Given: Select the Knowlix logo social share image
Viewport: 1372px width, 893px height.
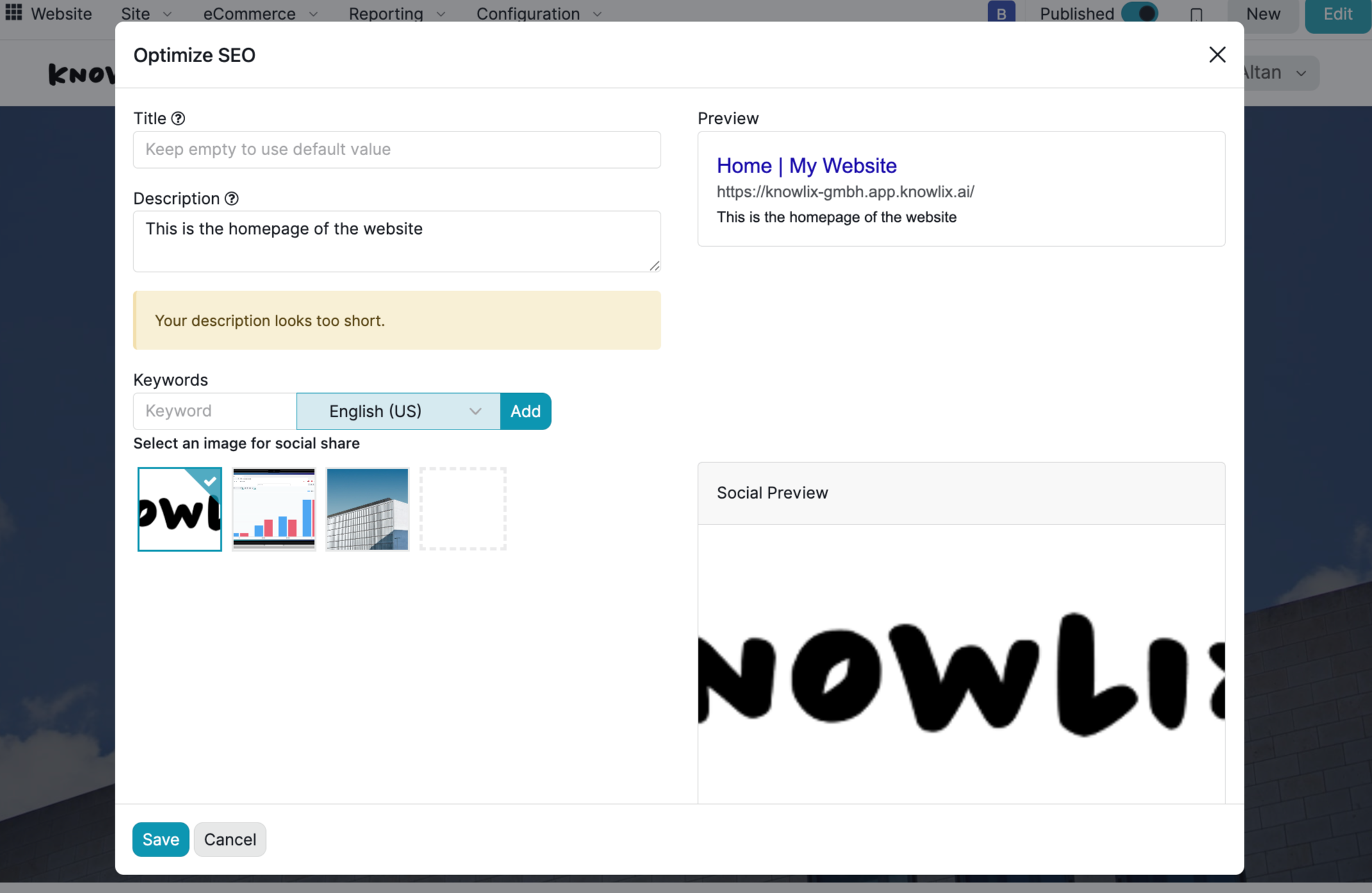Looking at the screenshot, I should [179, 509].
